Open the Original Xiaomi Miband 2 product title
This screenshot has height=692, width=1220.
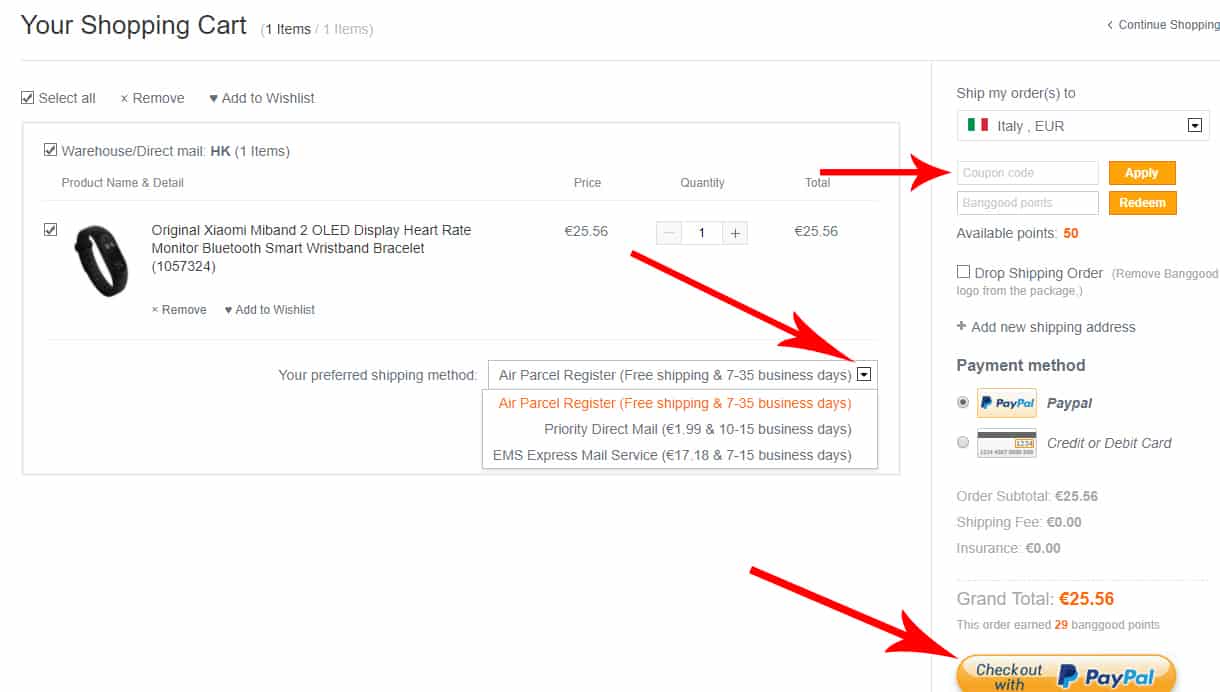(x=311, y=248)
